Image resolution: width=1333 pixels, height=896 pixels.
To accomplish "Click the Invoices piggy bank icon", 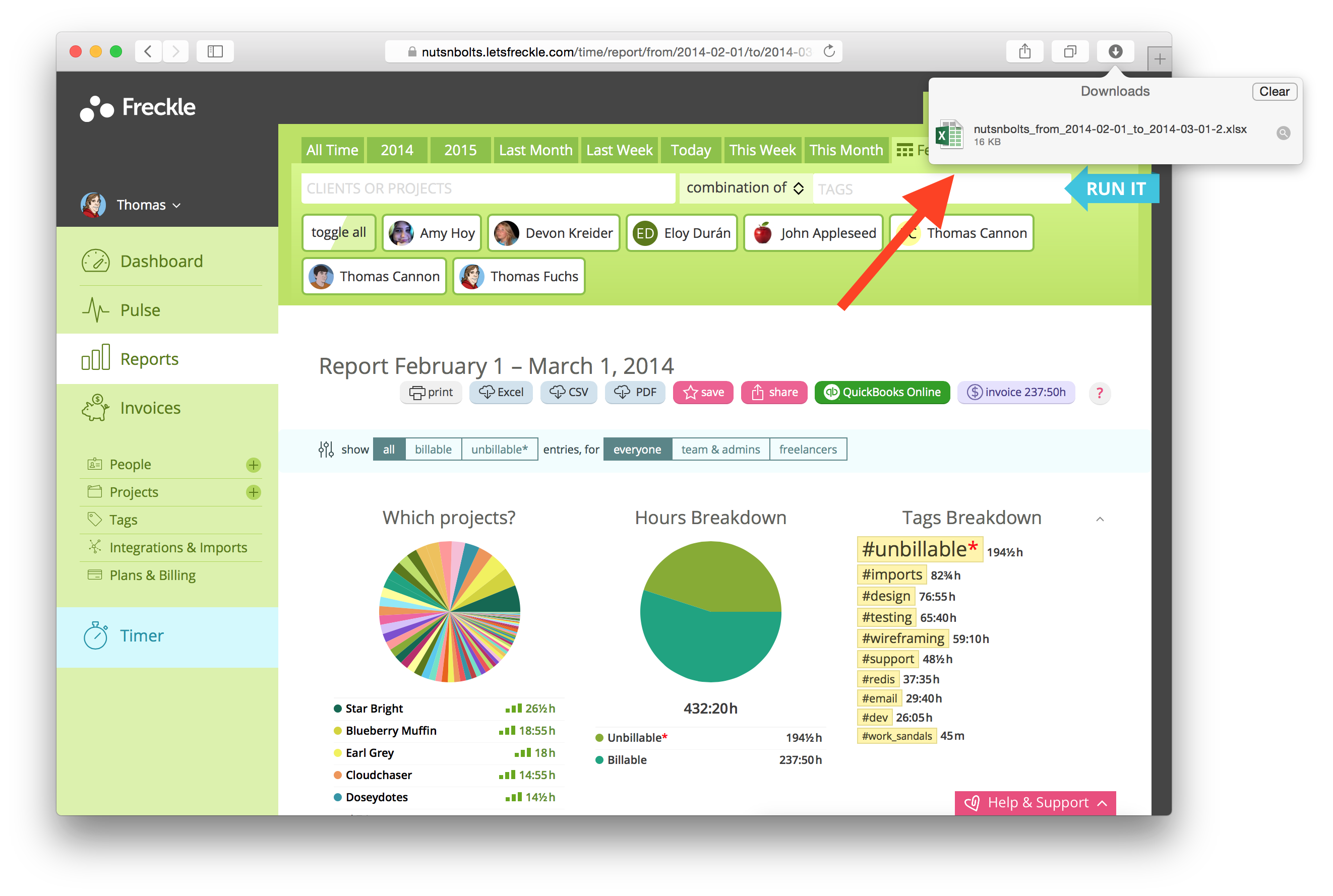I will (x=95, y=408).
